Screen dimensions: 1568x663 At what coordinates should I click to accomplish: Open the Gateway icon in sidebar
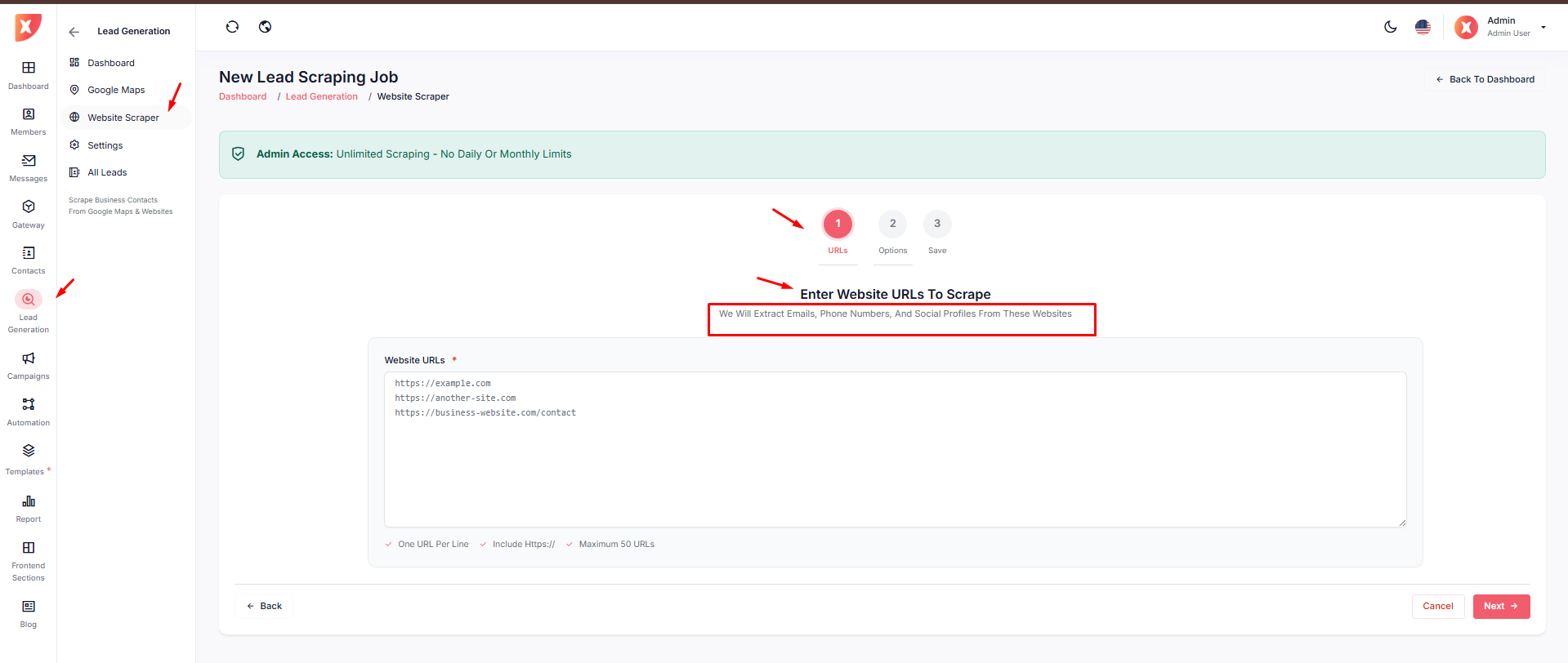pyautogui.click(x=29, y=207)
